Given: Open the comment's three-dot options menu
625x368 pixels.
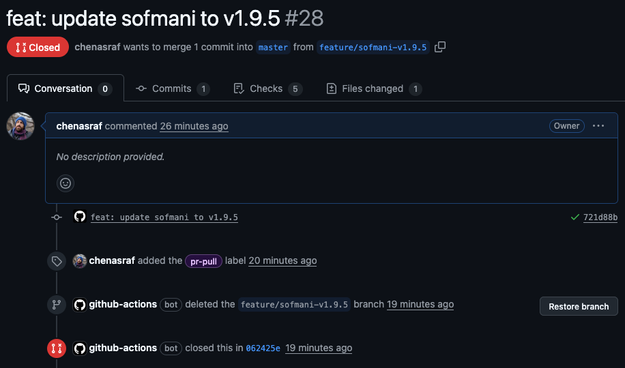Looking at the screenshot, I should tap(598, 126).
